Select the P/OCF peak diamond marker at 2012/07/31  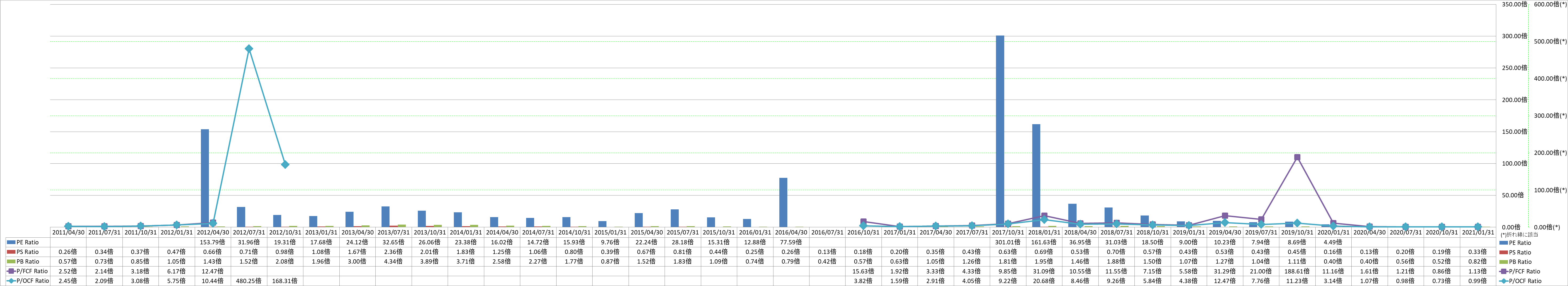(x=249, y=49)
